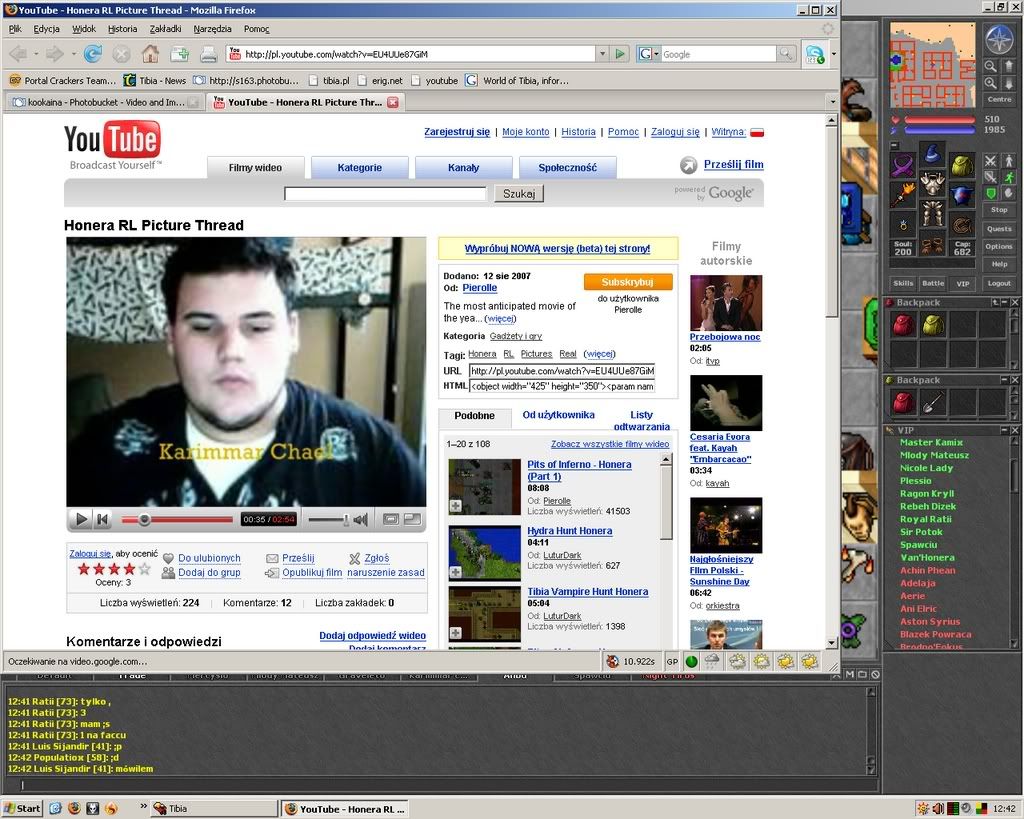Viewport: 1024px width, 819px height.
Task: Click the upload arrow icon beside Prześlij film
Action: 688,165
